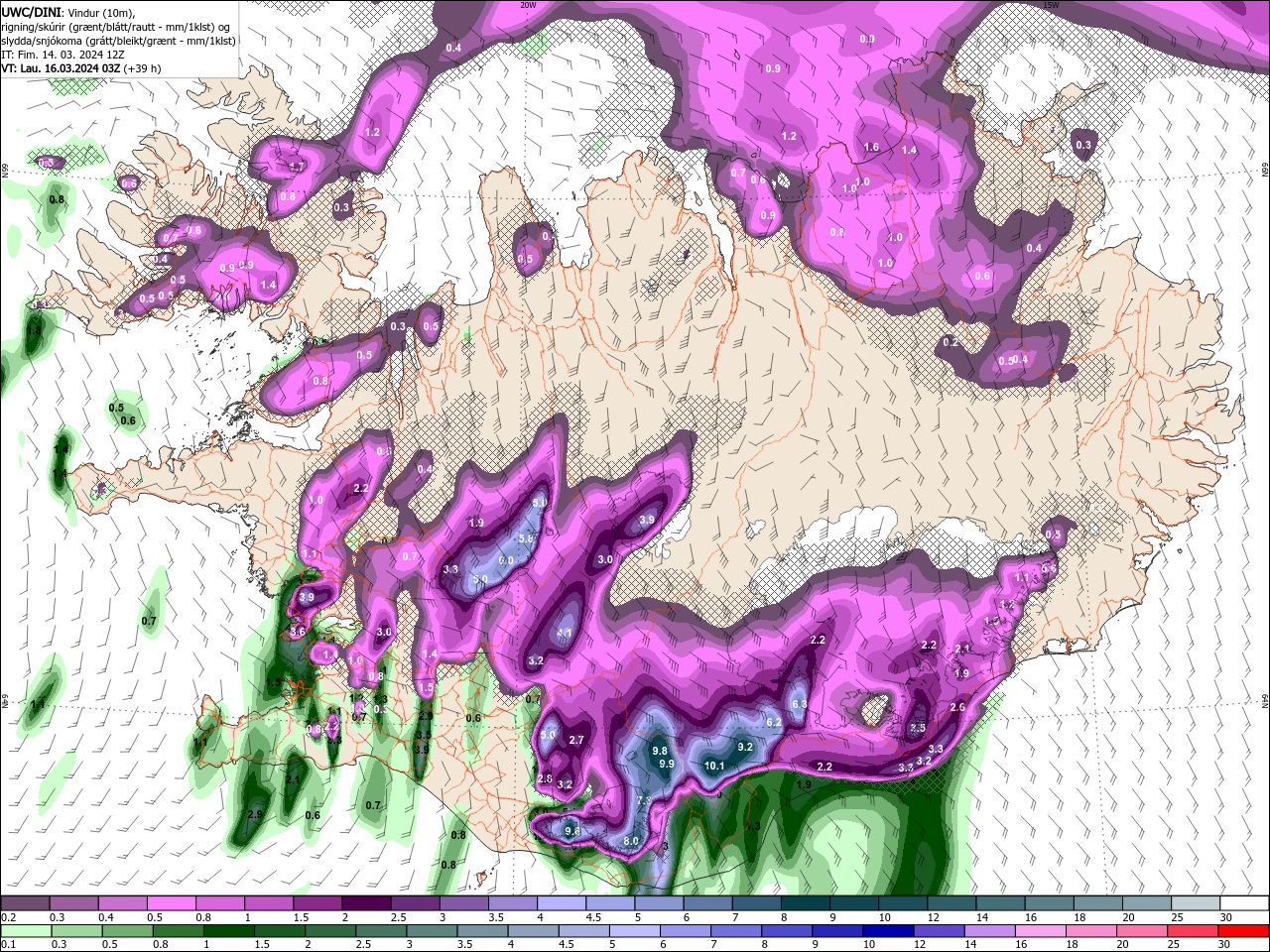Screen dimensions: 1270x952
Task: Select upper legend swatch starting at 0.2
Action: point(25,903)
